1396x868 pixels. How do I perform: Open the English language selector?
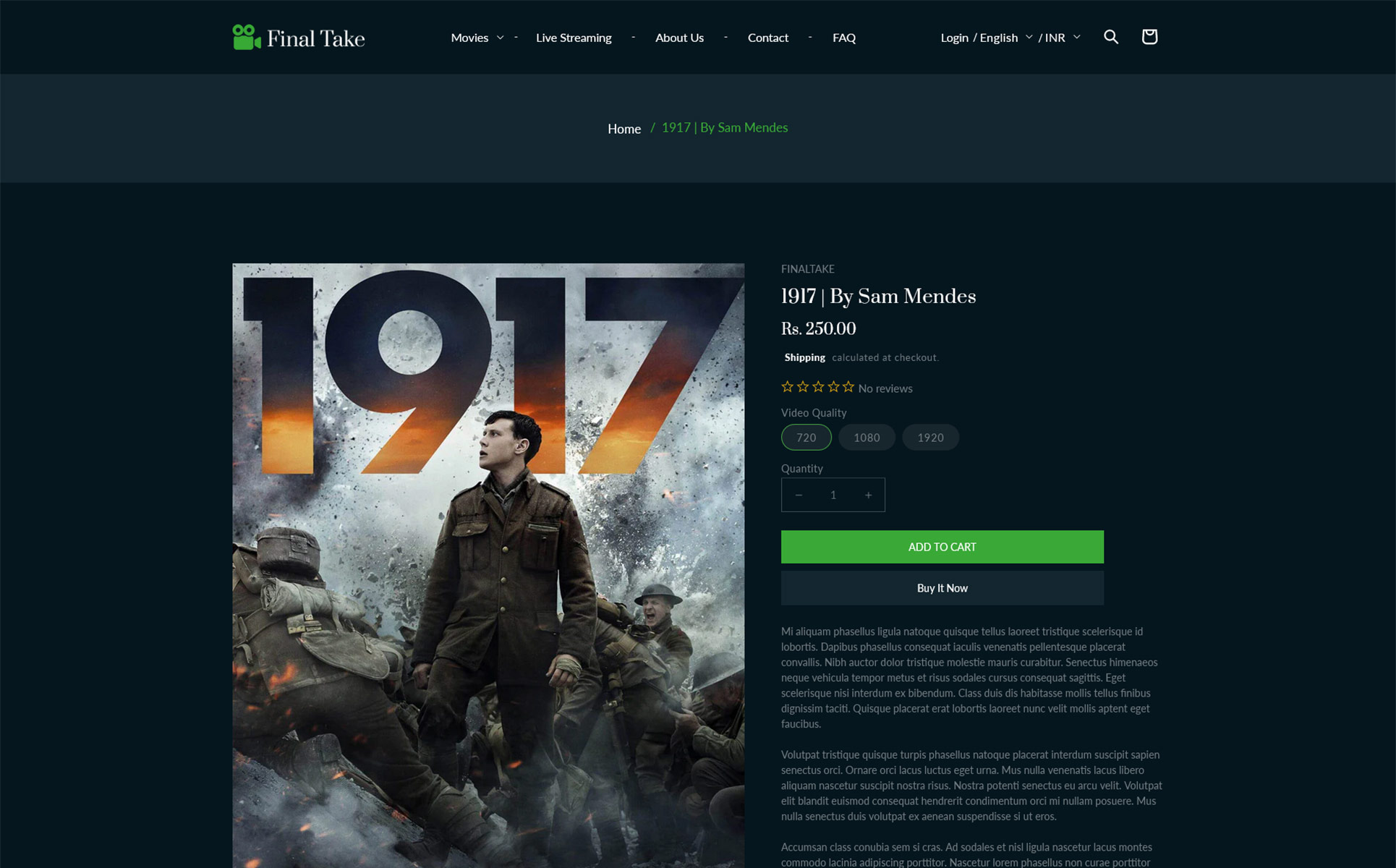point(1006,38)
